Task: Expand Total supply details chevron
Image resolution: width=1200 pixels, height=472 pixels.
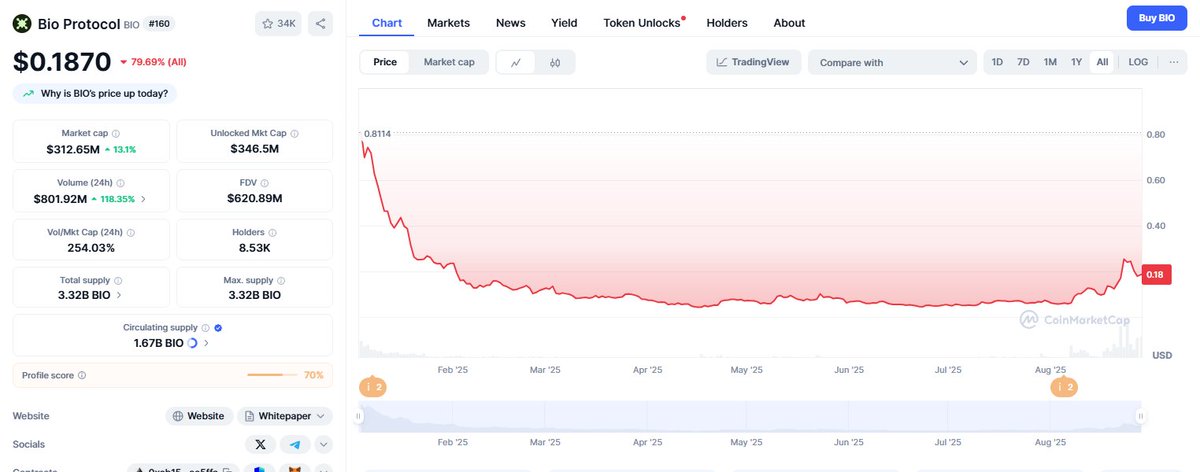Action: 120,295
